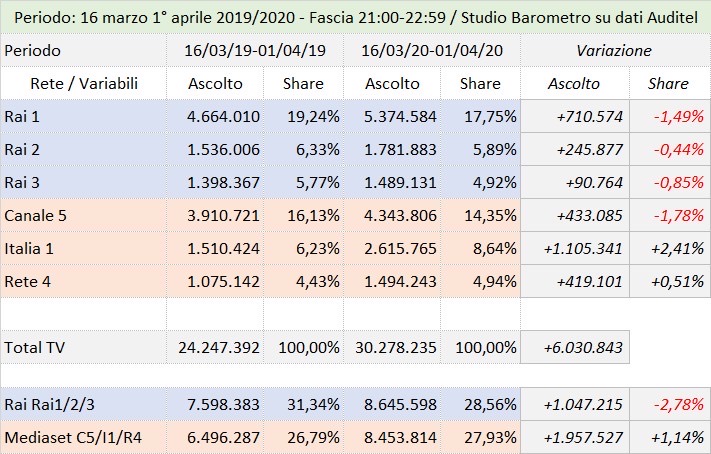Click the Total TV variation +6.030.843

pos(585,347)
